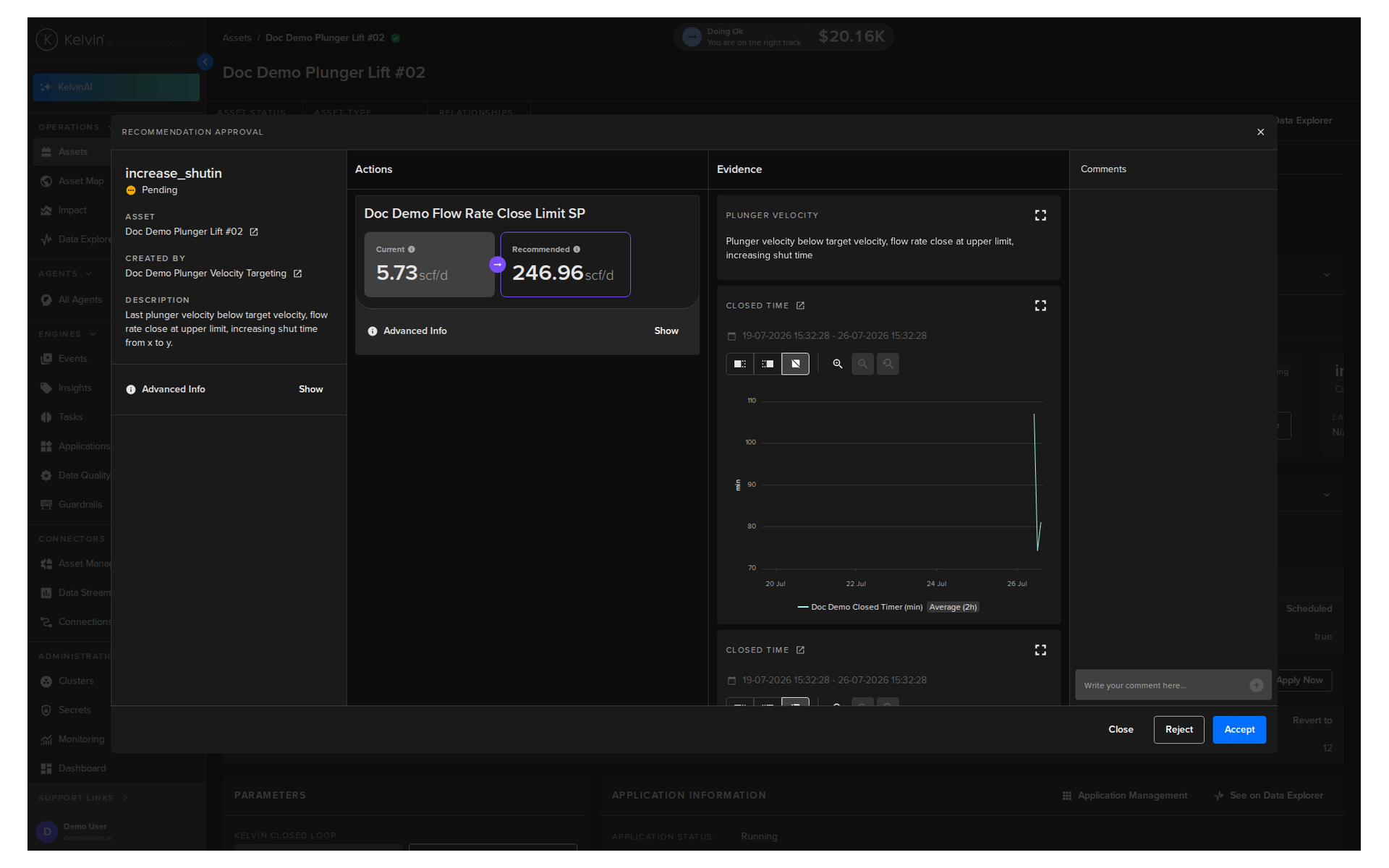
Task: Show Advanced Info under the increase_shutin description
Action: point(311,389)
